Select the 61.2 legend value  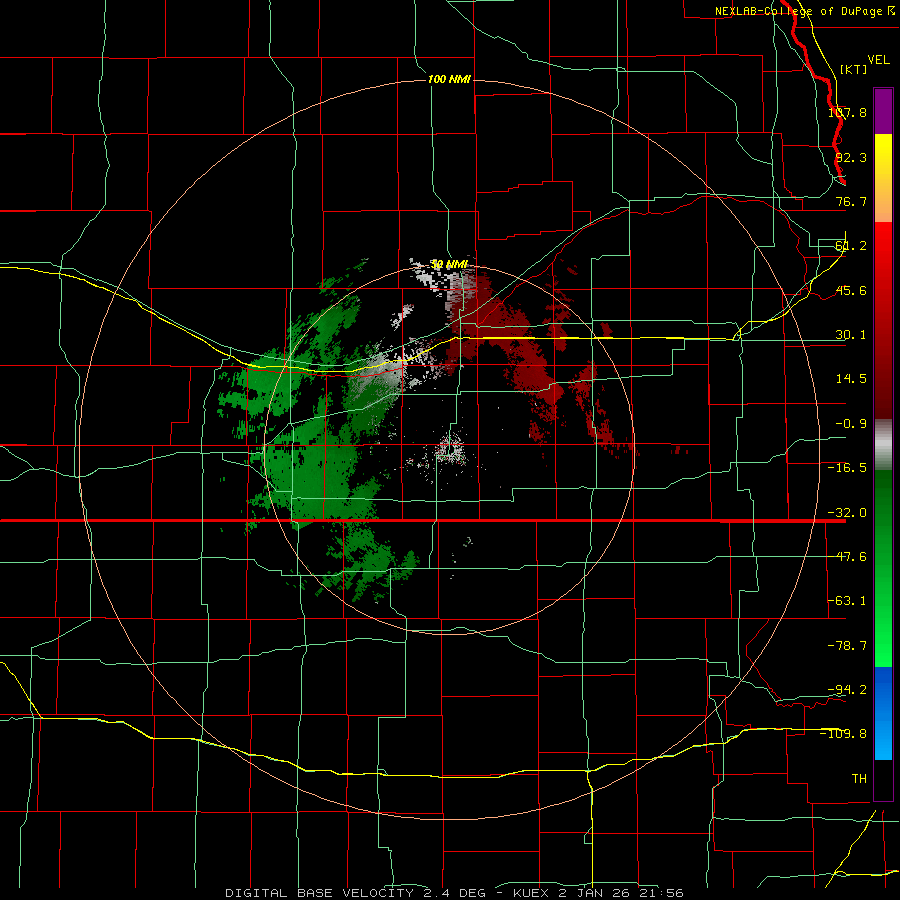pos(851,246)
